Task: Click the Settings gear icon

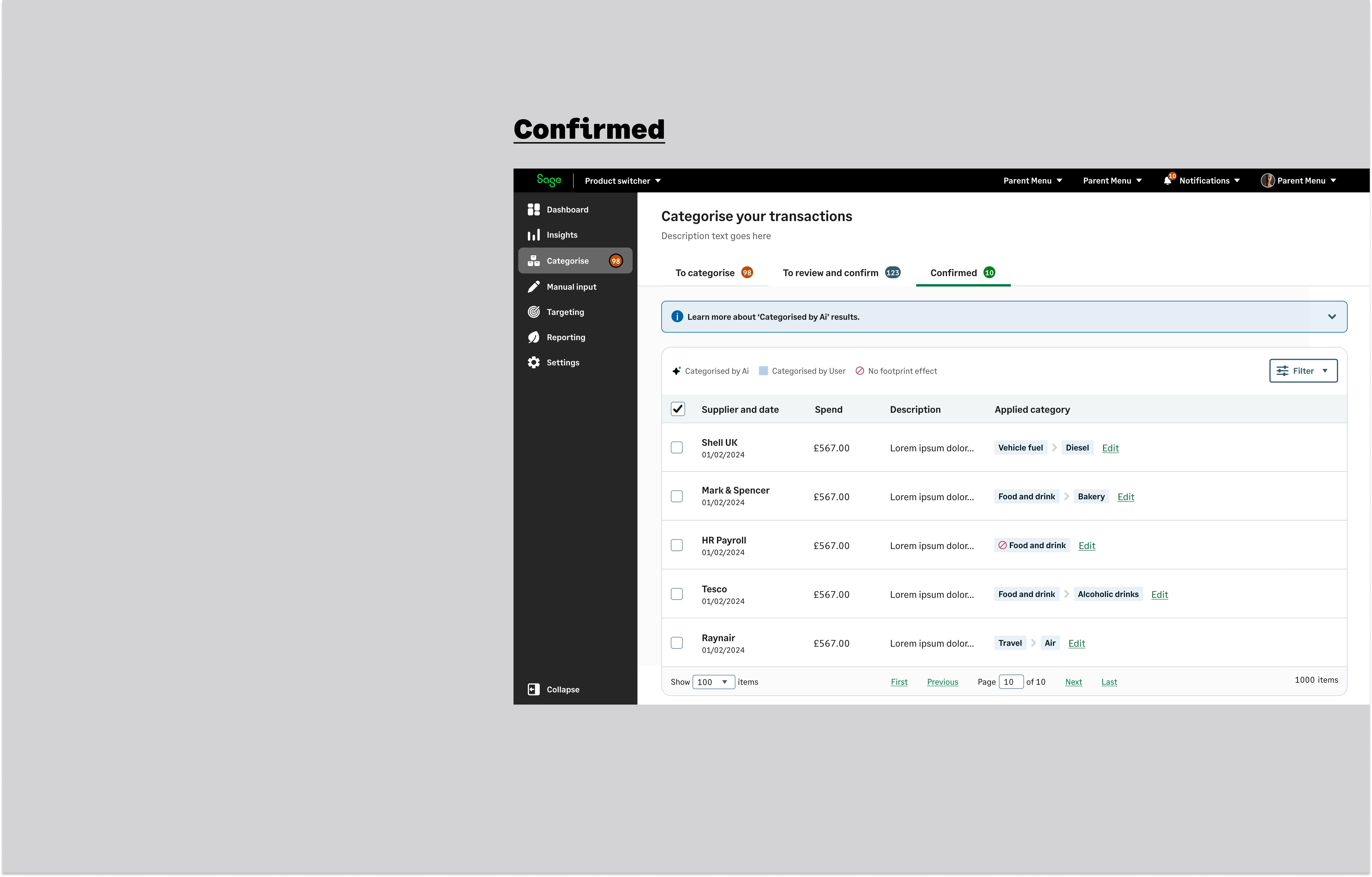Action: click(x=533, y=363)
